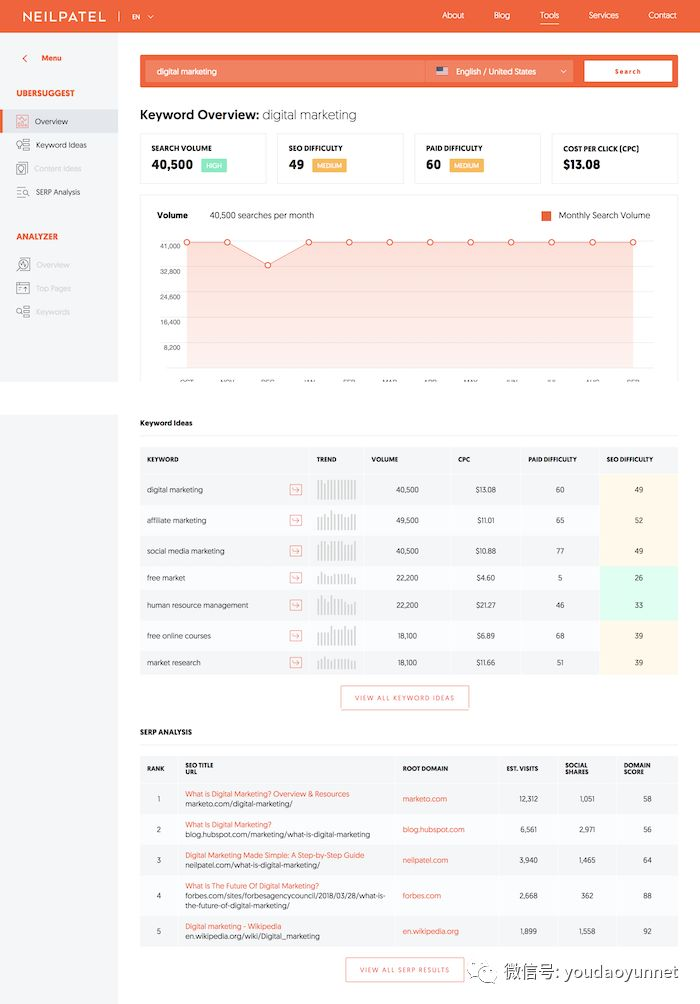Open 'Digital Marketing Made Simple' result link
Screen dimensions: 700x1004
pyautogui.click(x=275, y=855)
